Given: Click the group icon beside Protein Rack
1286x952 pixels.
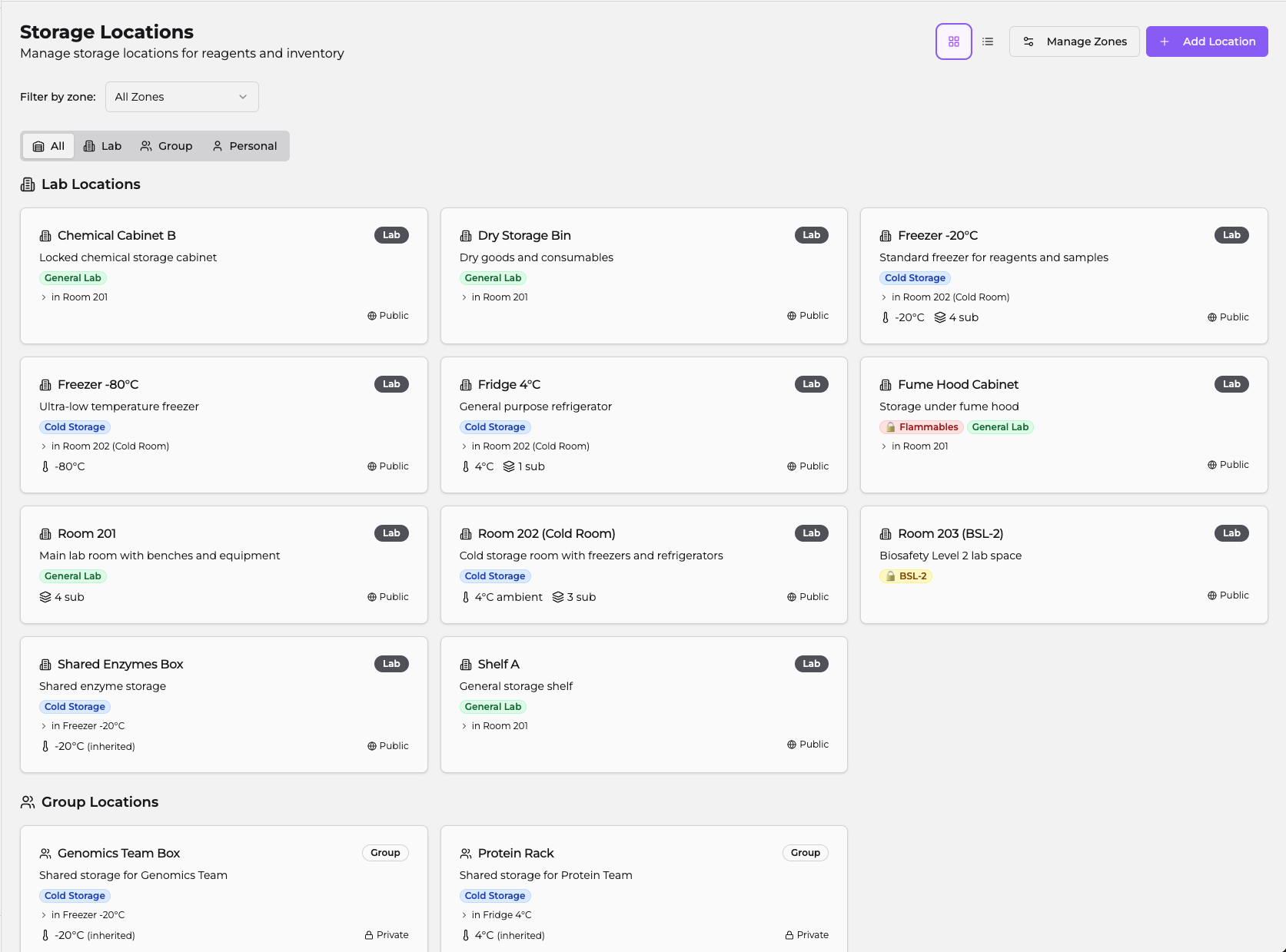Looking at the screenshot, I should (x=465, y=854).
